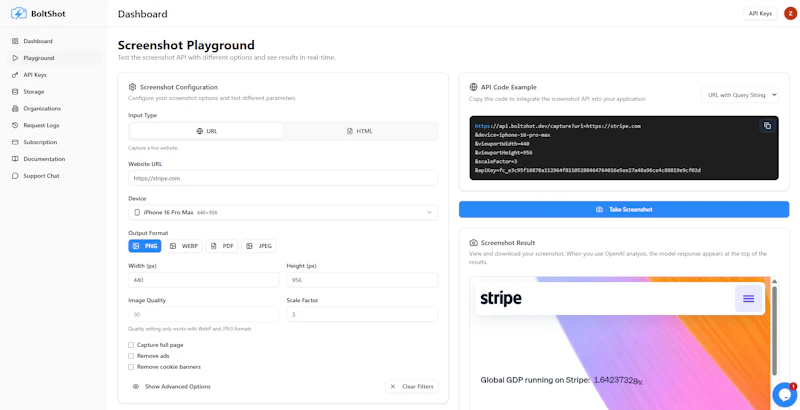This screenshot has width=800, height=410.
Task: Select Playground in the sidebar
Action: point(54,58)
